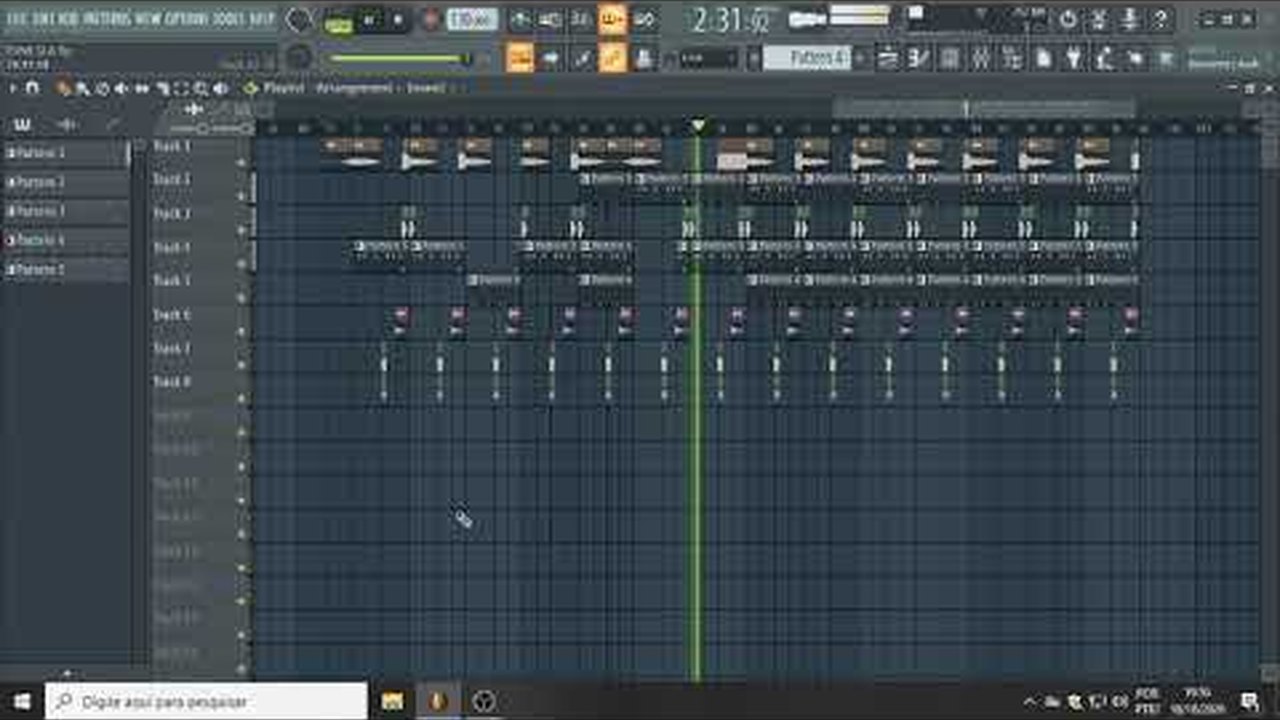Click the question mark help icon
The image size is (1280, 720).
[x=1160, y=19]
